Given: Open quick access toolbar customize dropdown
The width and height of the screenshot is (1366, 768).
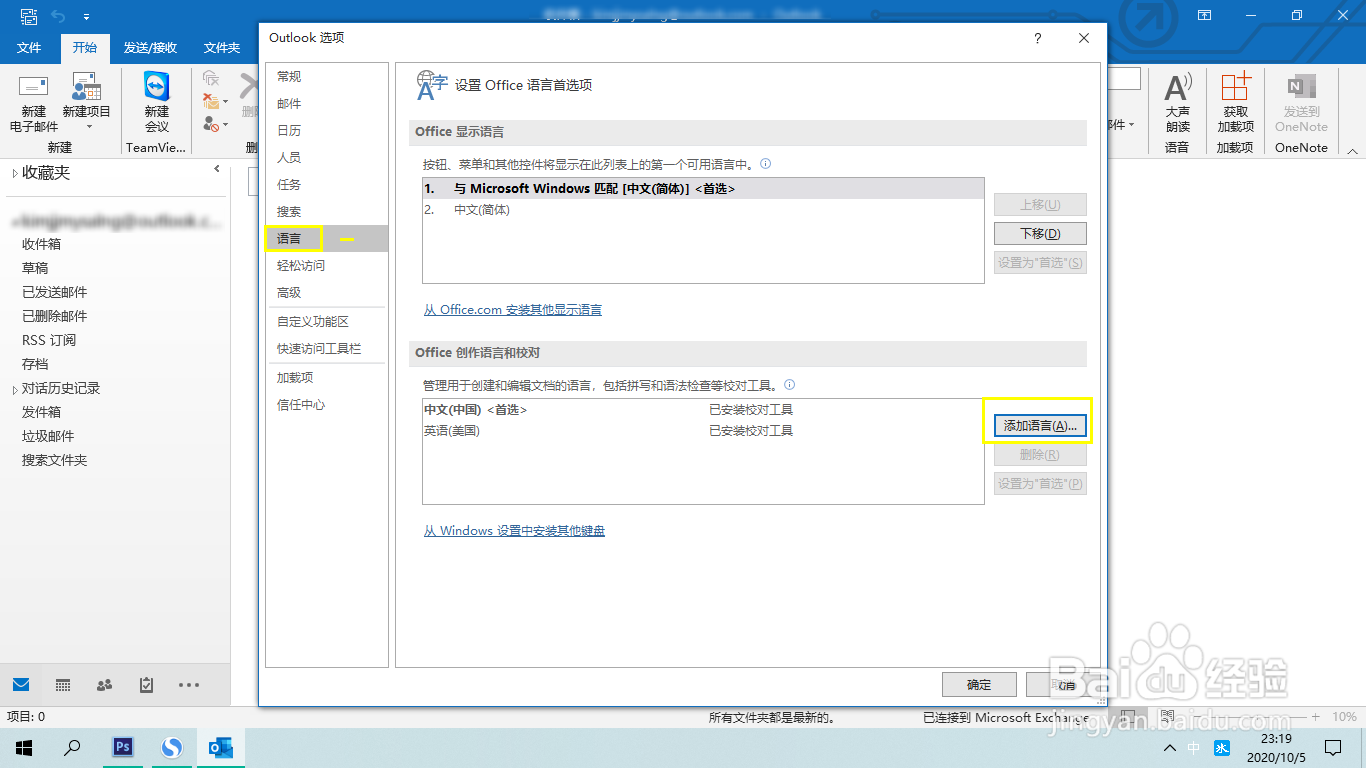Looking at the screenshot, I should pos(86,17).
